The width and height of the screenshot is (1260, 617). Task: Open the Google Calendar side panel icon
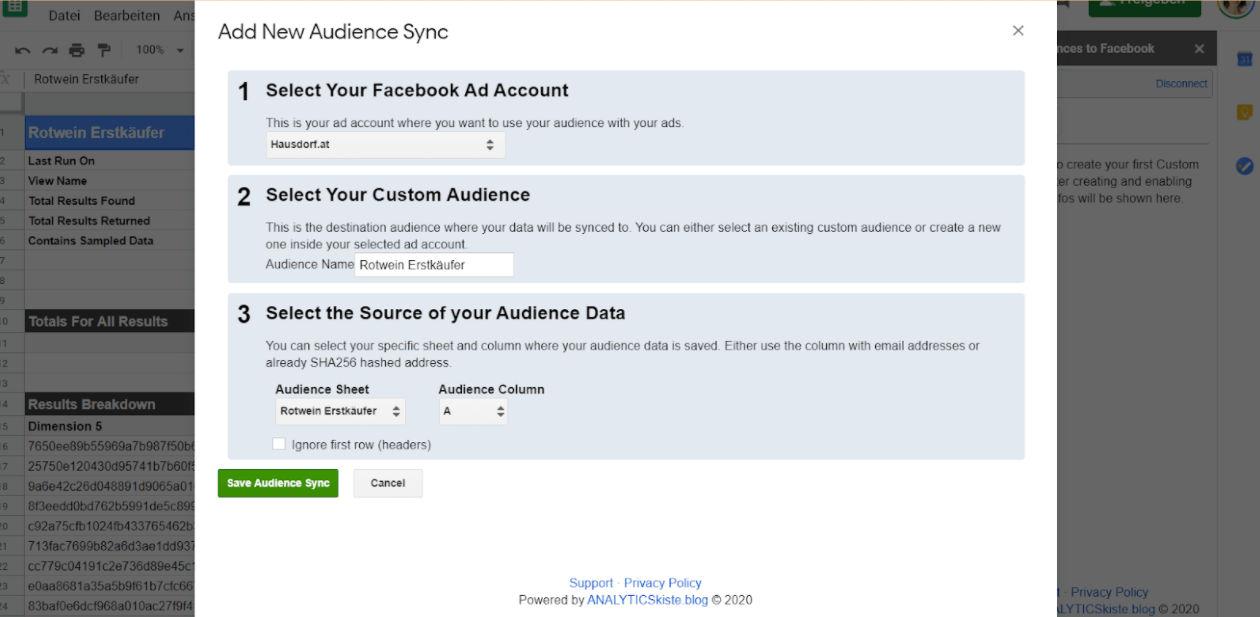1244,60
